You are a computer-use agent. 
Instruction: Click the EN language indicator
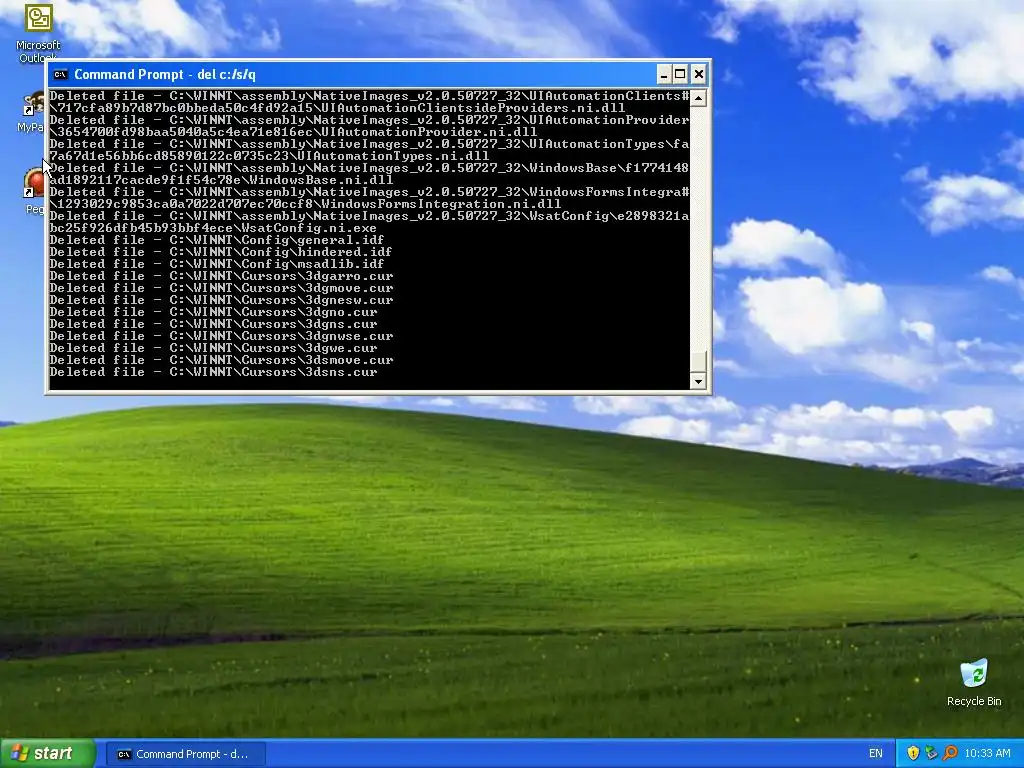[x=875, y=753]
